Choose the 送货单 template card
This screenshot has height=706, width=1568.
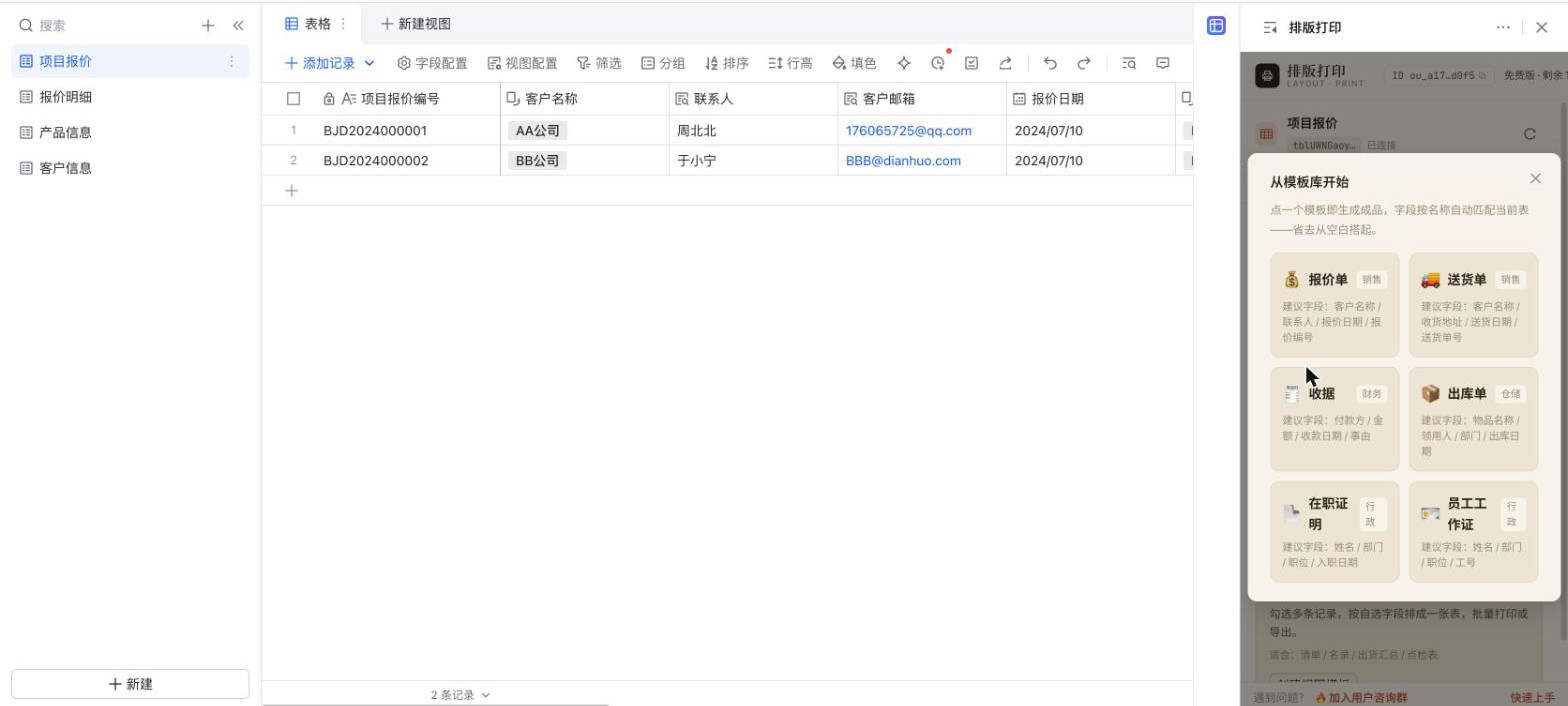pyautogui.click(x=1474, y=305)
